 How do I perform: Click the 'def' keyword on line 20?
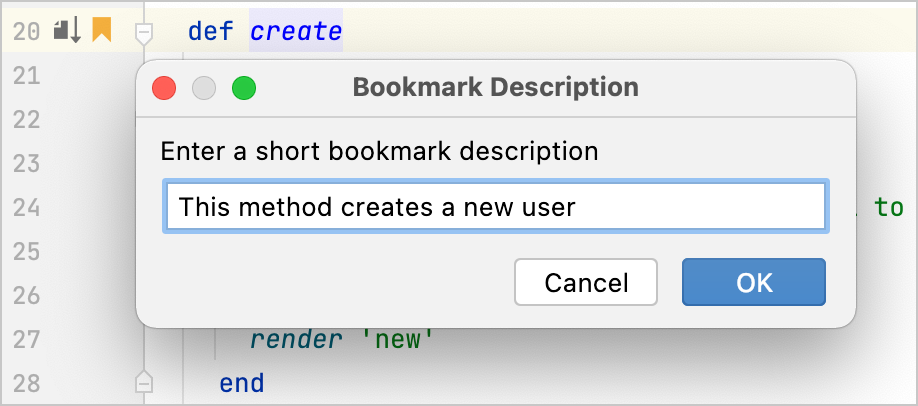click(211, 31)
